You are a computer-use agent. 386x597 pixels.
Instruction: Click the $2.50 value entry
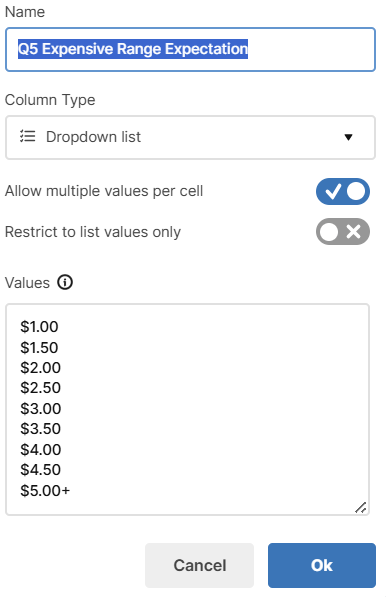[40, 388]
